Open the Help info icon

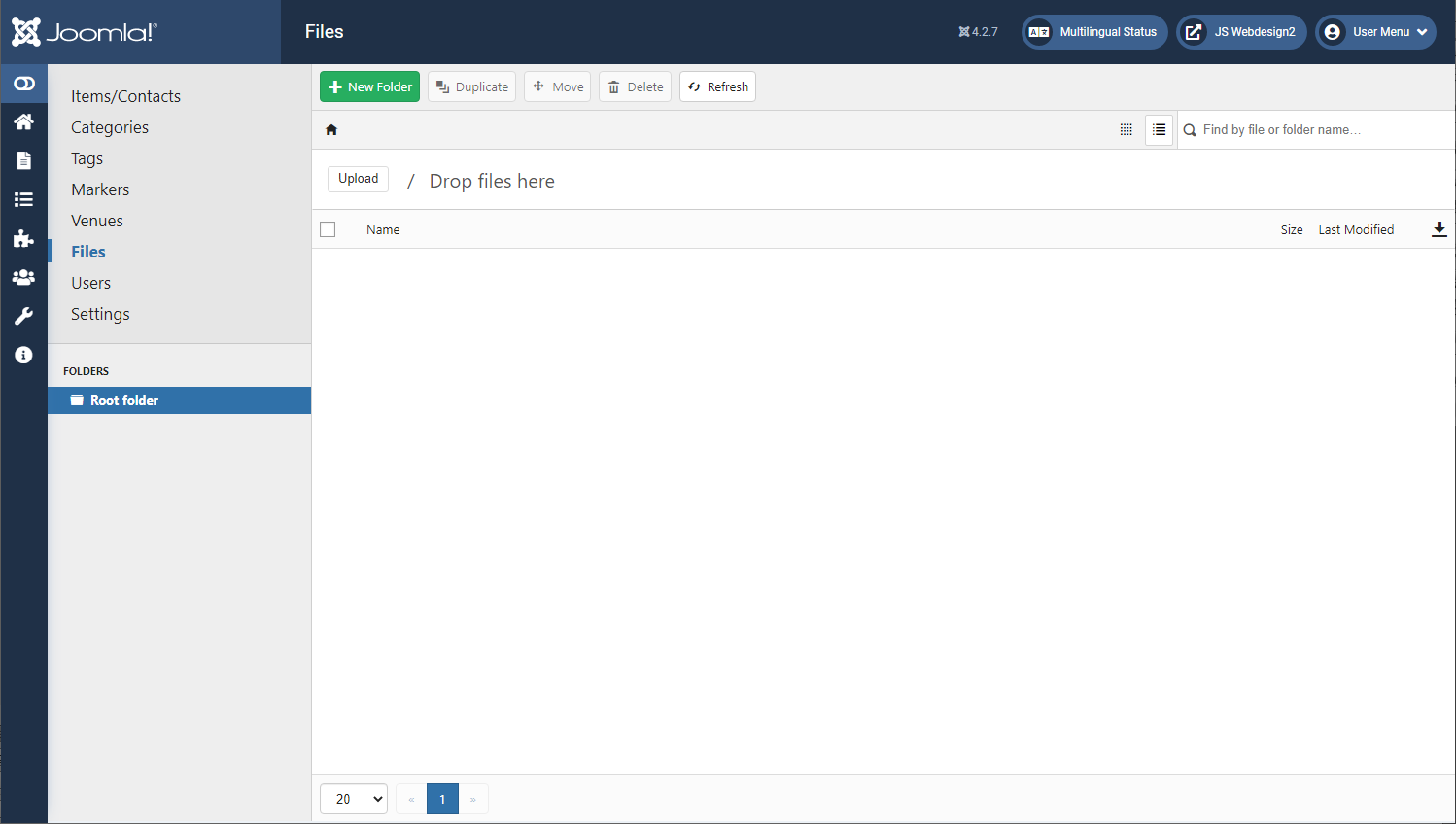tap(24, 355)
